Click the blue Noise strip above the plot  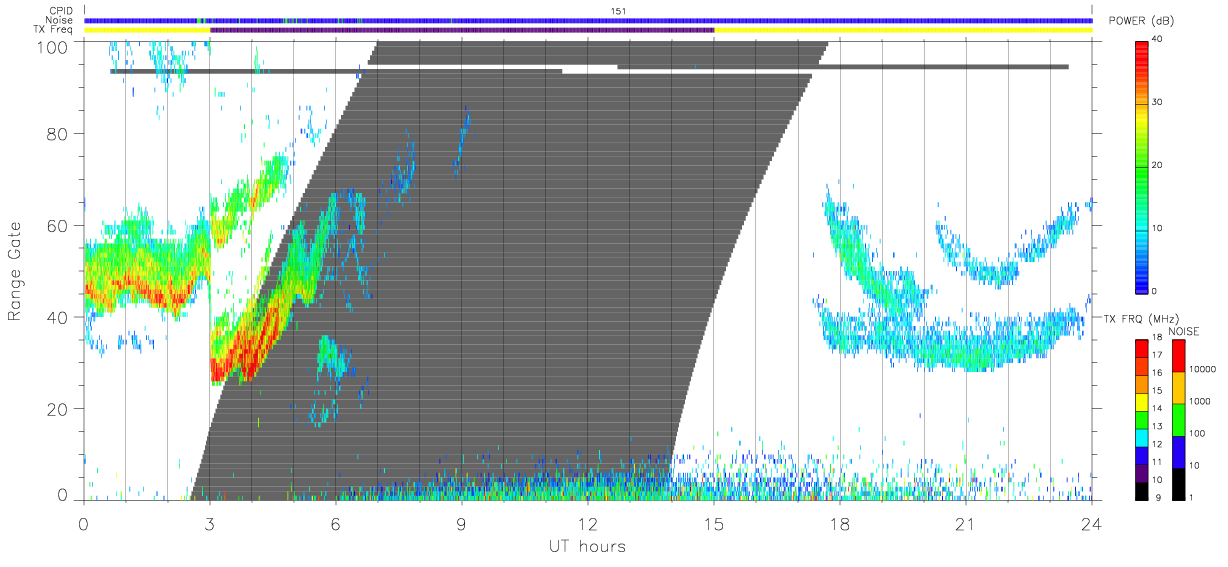588,20
